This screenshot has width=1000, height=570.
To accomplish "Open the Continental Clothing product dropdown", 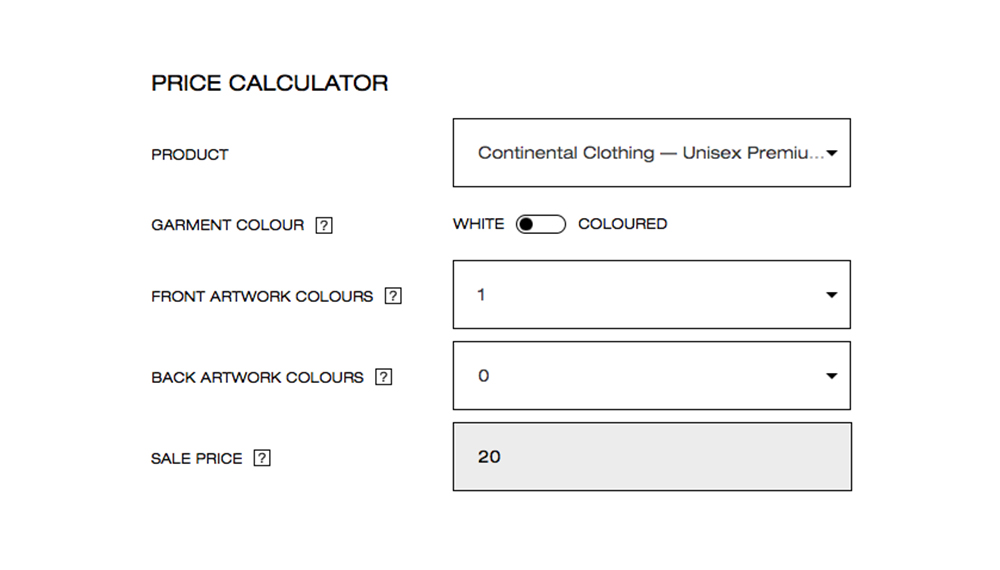I will tap(650, 153).
